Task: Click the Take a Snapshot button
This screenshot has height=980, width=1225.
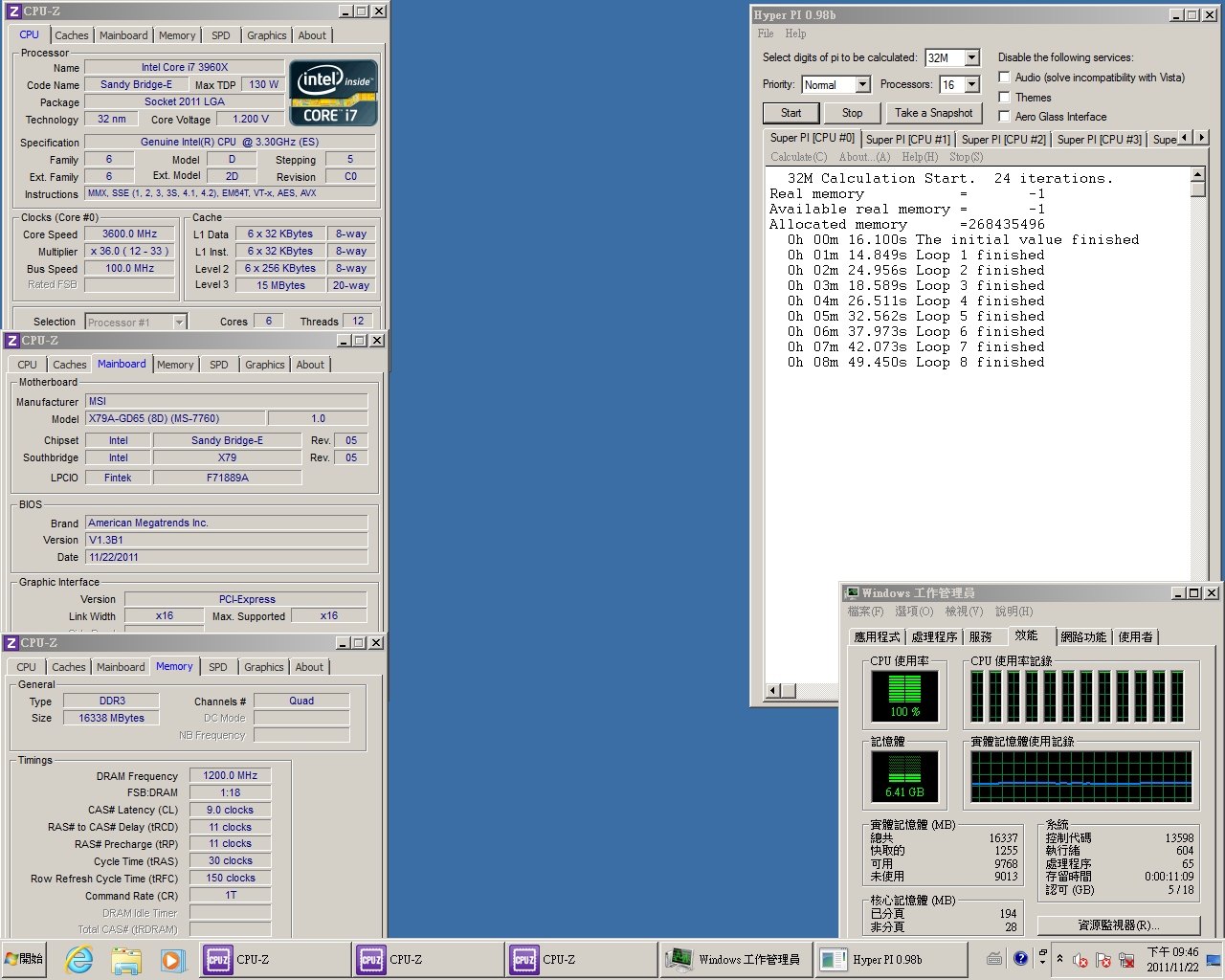Action: (x=934, y=113)
